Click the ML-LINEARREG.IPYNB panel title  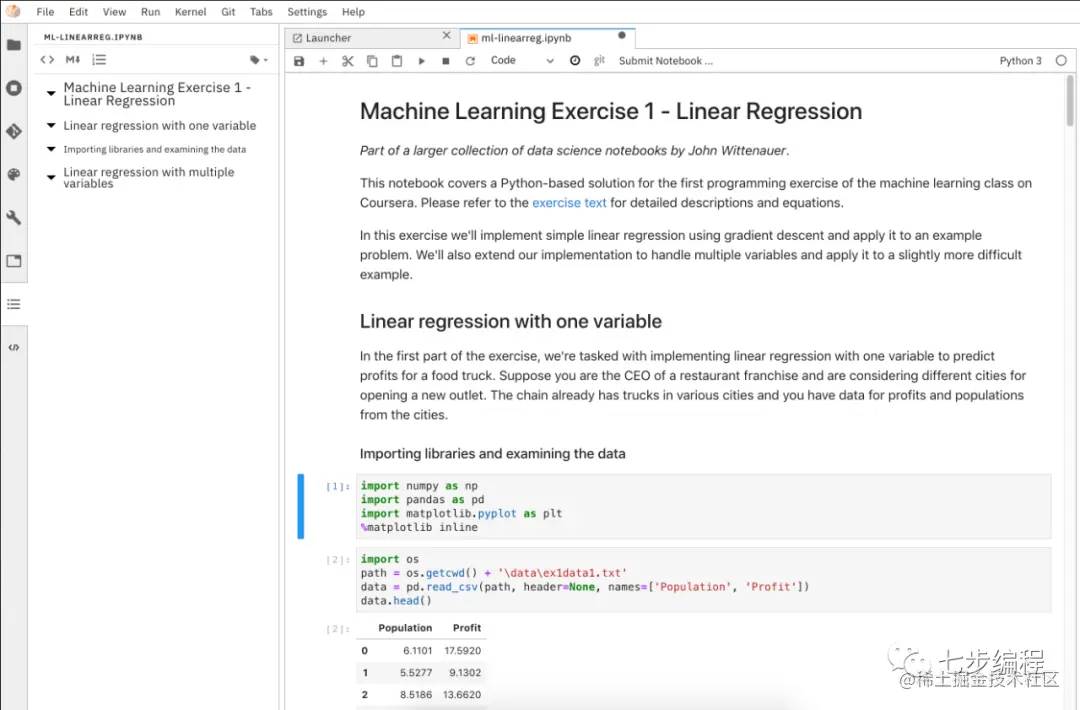pos(93,37)
